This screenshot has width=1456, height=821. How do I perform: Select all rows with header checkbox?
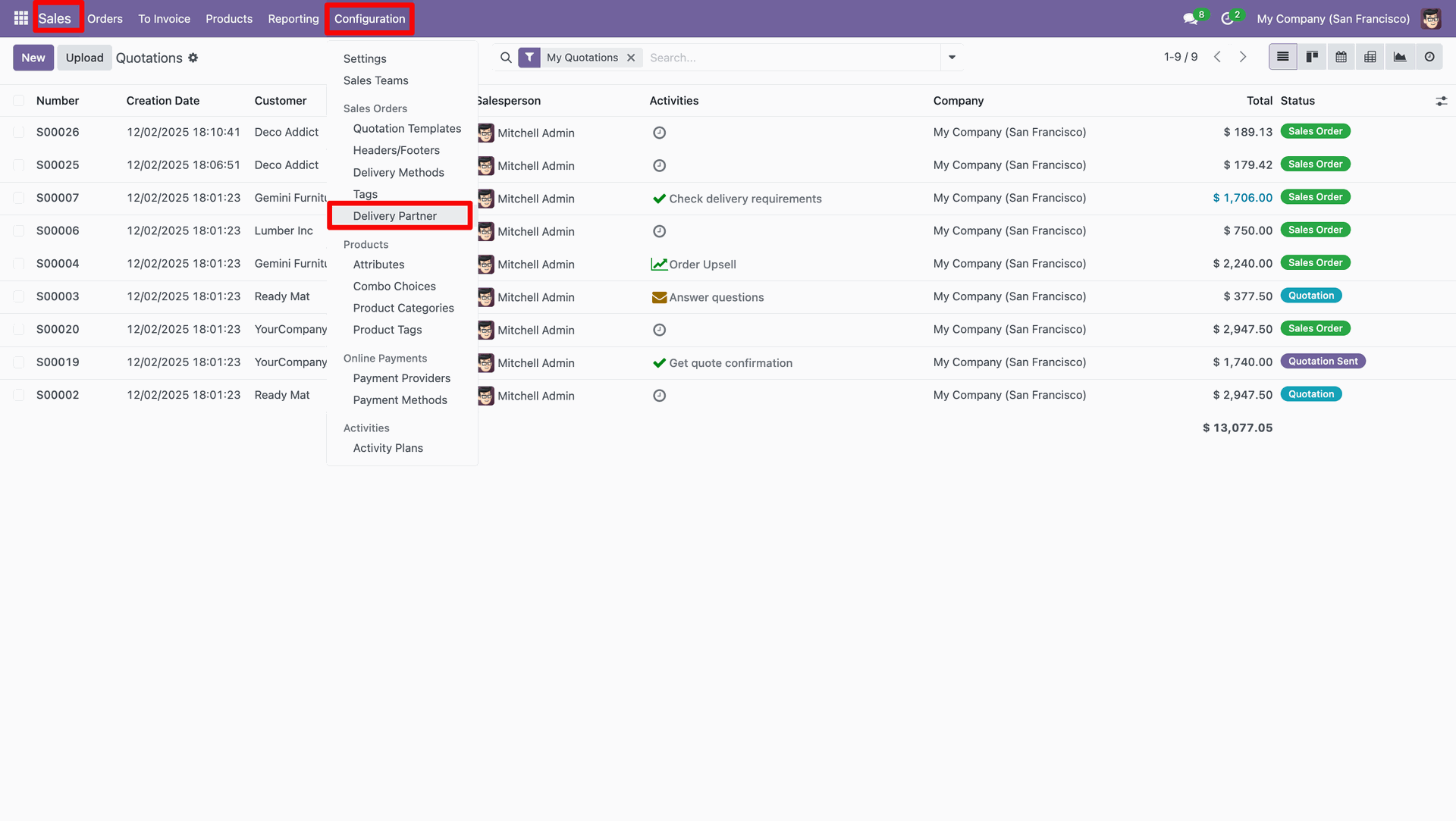(x=19, y=101)
